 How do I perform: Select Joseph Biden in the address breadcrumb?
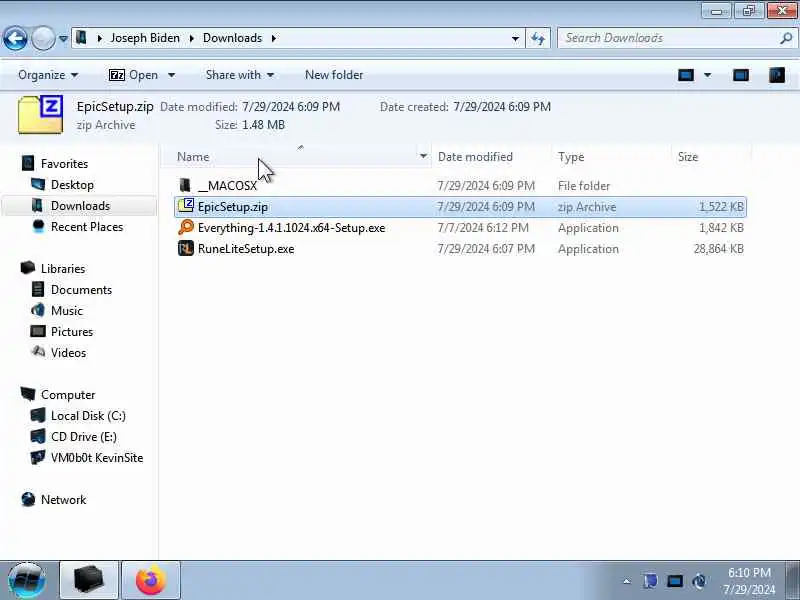coord(145,38)
